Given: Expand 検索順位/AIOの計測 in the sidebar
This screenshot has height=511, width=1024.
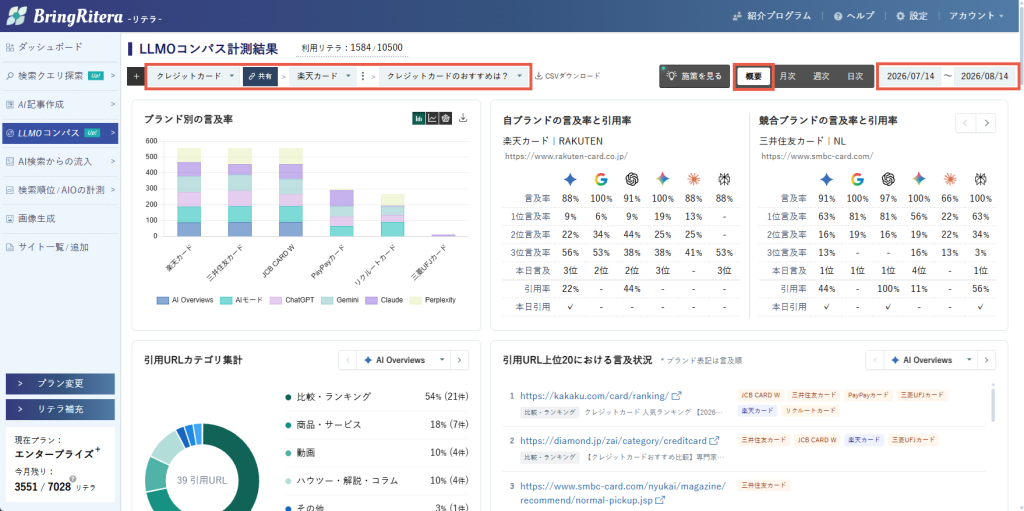Looking at the screenshot, I should 61,190.
